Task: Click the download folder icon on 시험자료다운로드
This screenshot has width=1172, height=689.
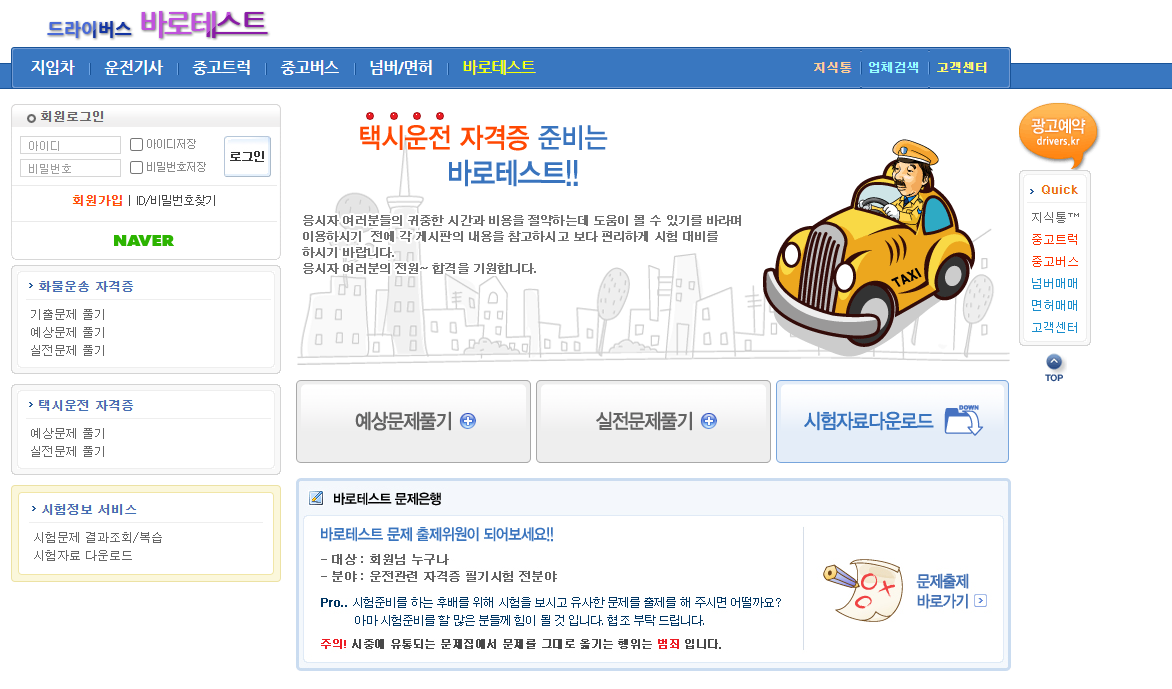Action: (x=963, y=420)
